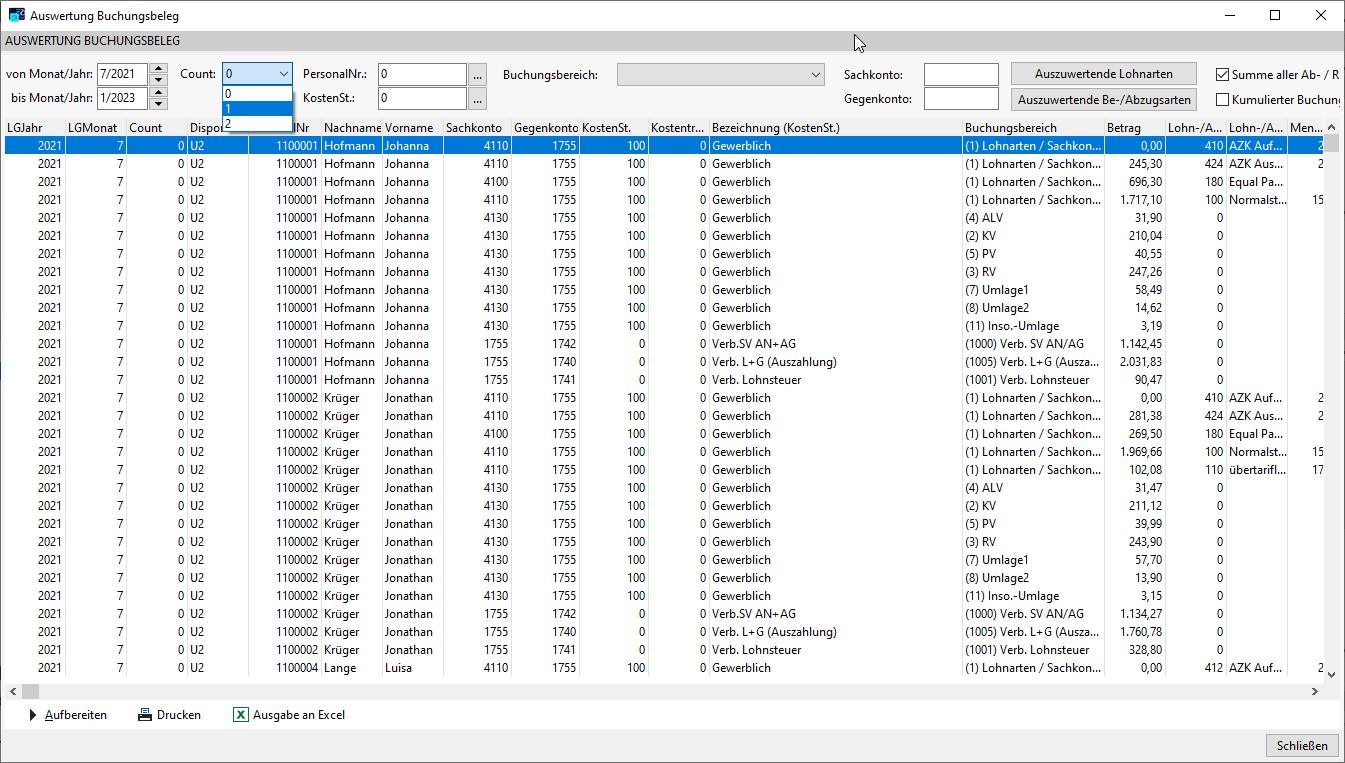The height and width of the screenshot is (763, 1345).
Task: Click the Aufbereiten play icon
Action: point(32,715)
